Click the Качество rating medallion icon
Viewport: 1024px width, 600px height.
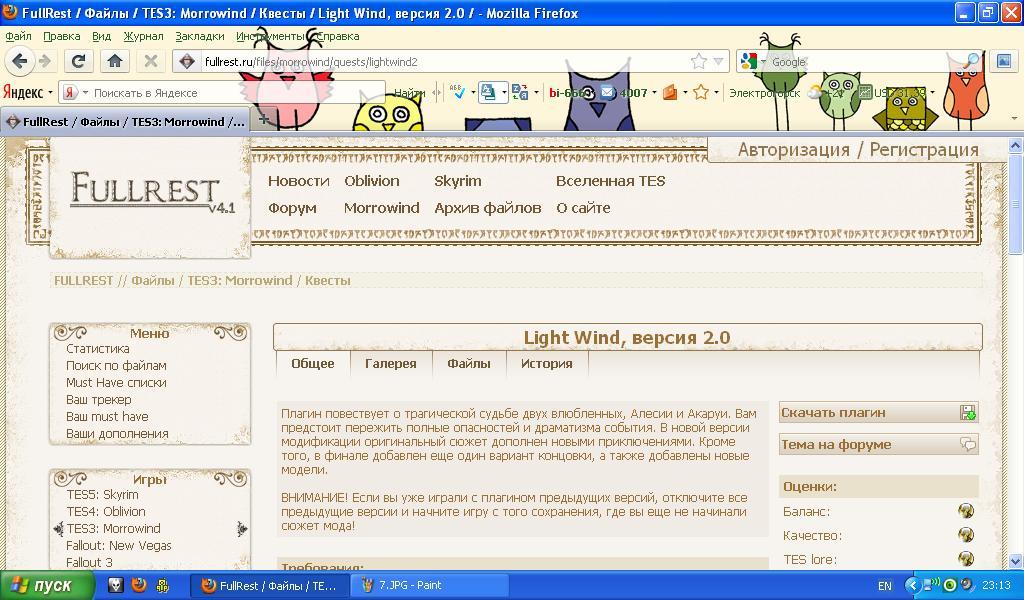966,535
